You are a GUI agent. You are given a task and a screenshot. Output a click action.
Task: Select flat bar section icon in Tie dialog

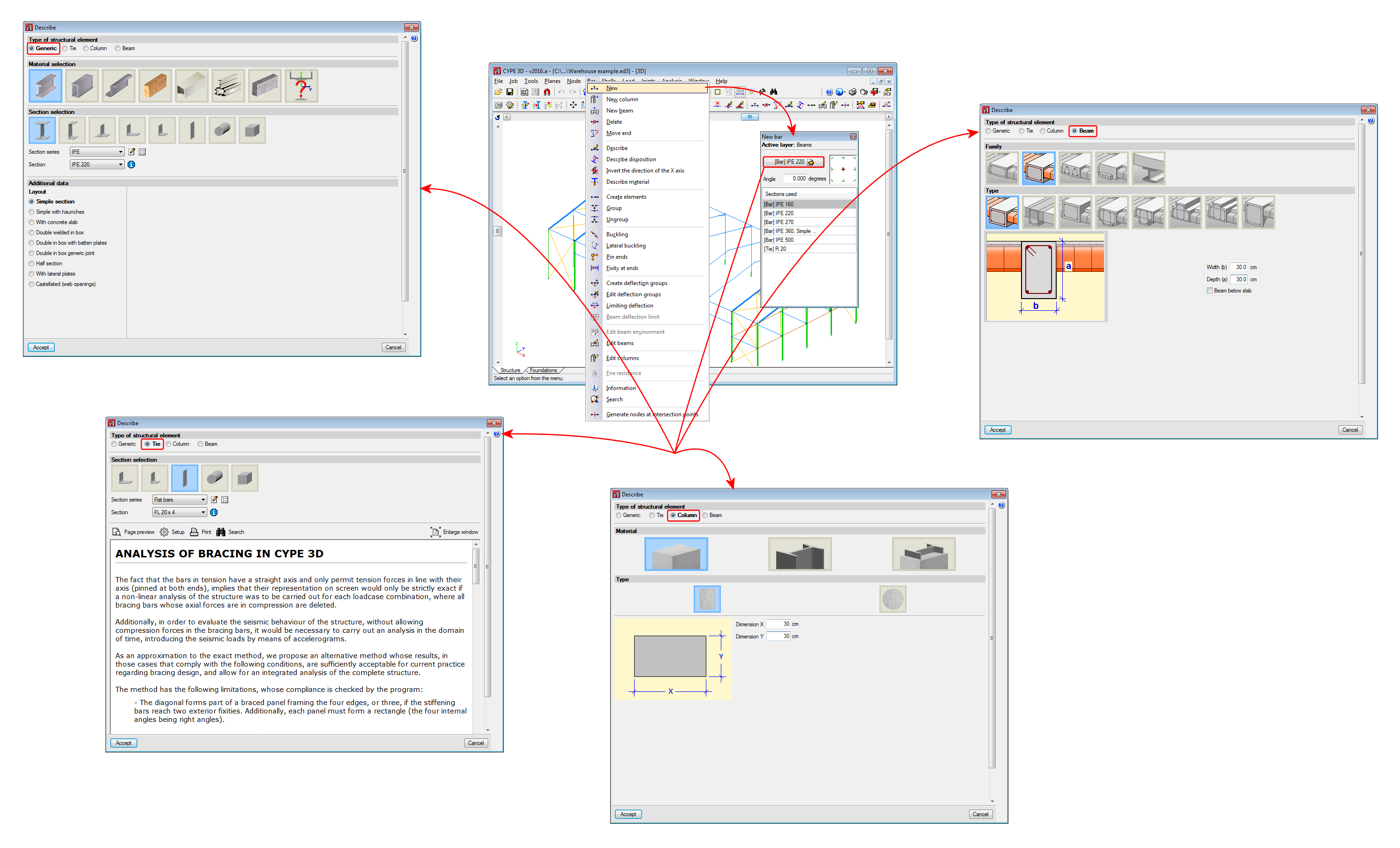click(185, 478)
